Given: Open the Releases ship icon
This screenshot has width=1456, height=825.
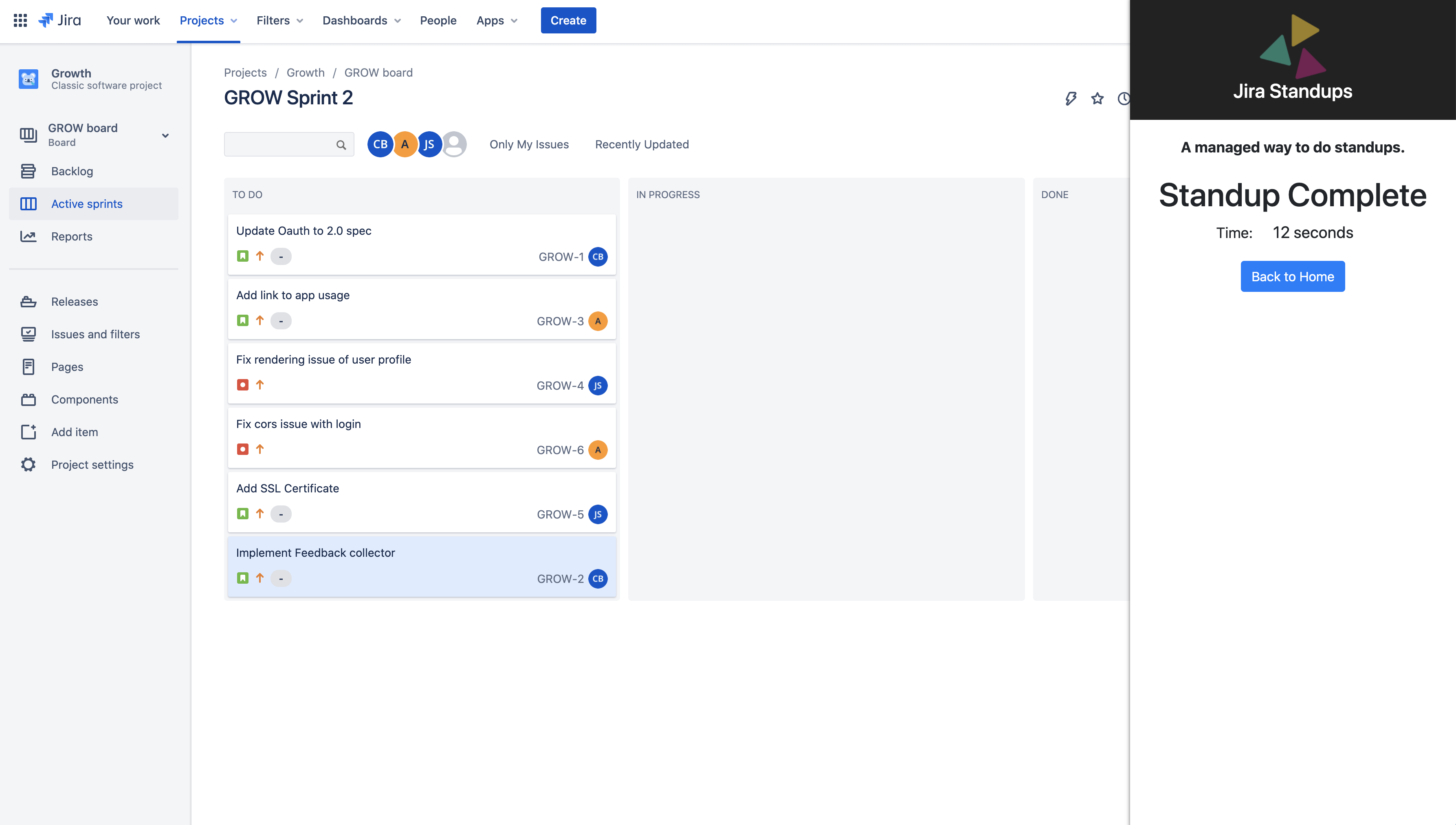Looking at the screenshot, I should 29,302.
